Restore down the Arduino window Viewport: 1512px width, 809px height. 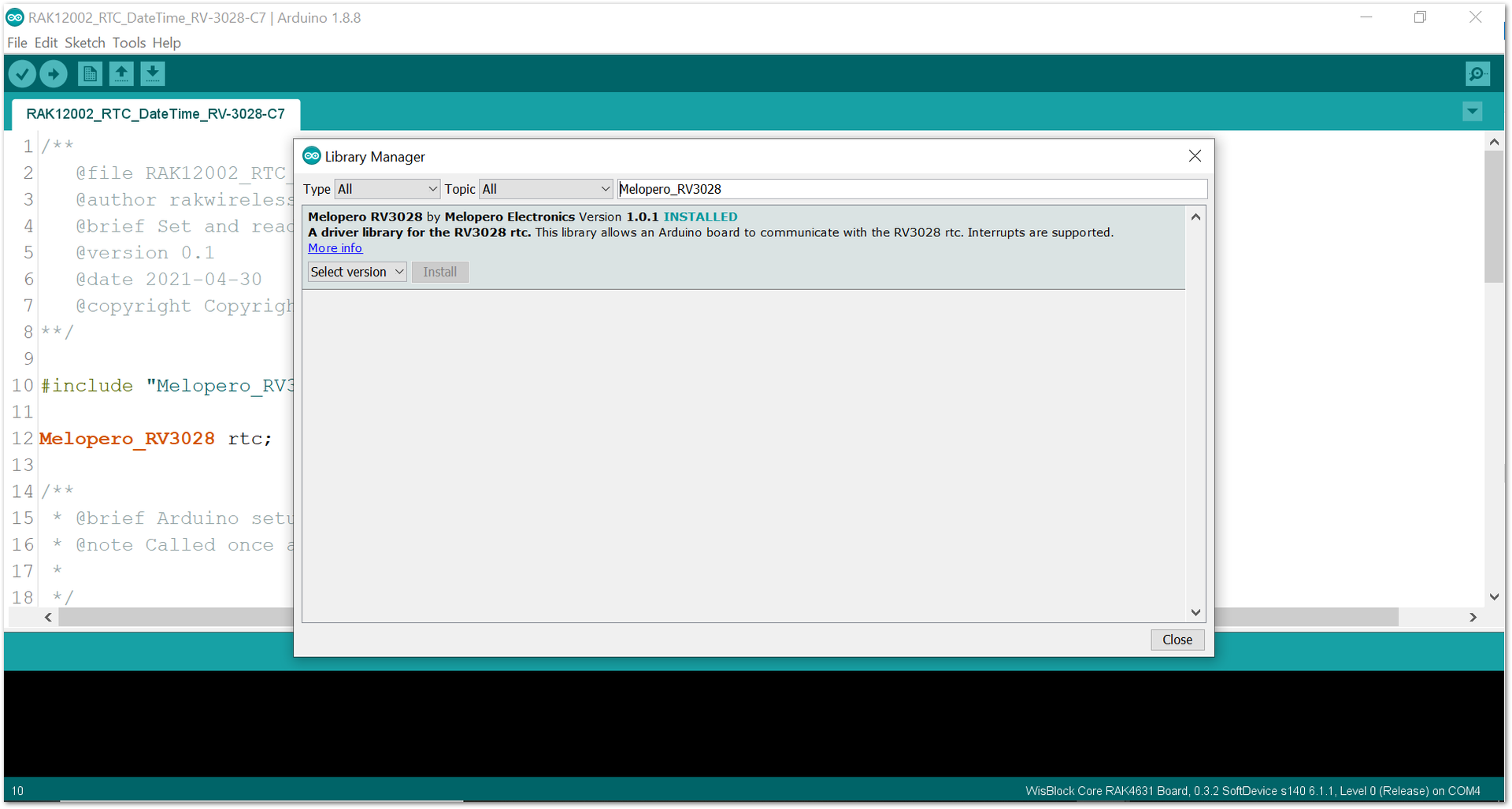pyautogui.click(x=1420, y=17)
